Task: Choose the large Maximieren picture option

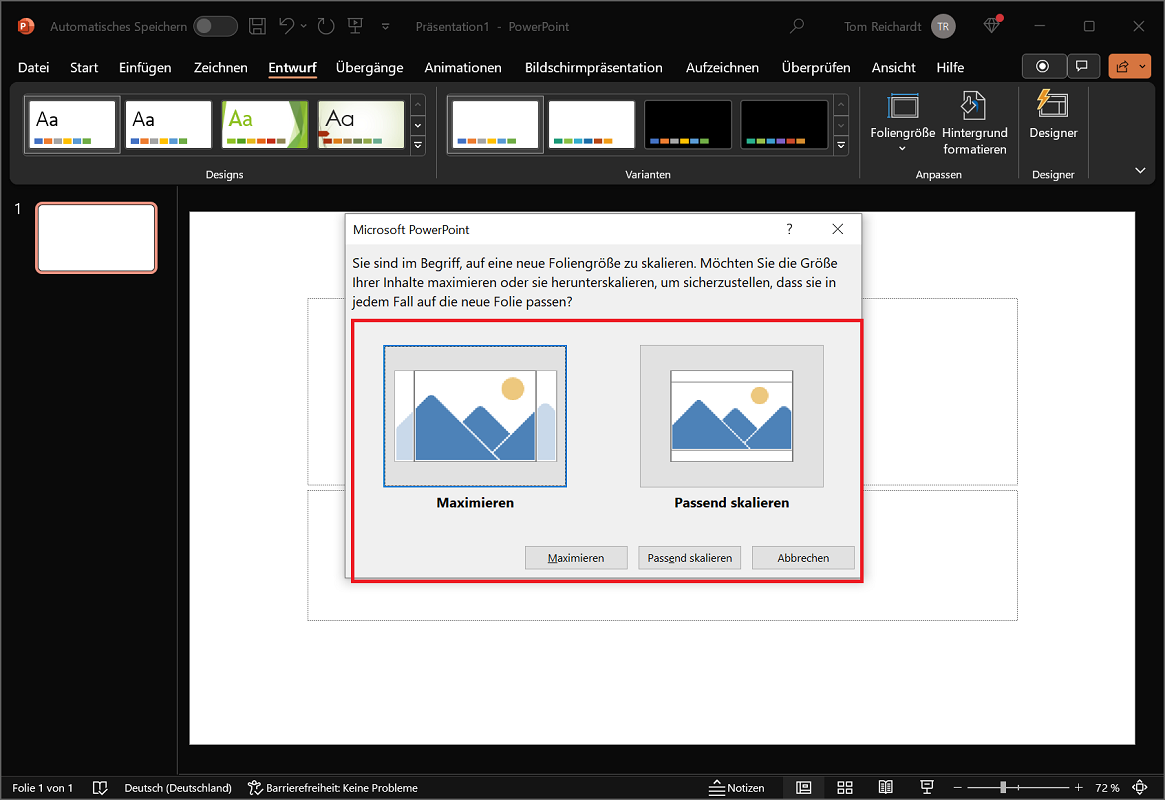Action: (475, 416)
